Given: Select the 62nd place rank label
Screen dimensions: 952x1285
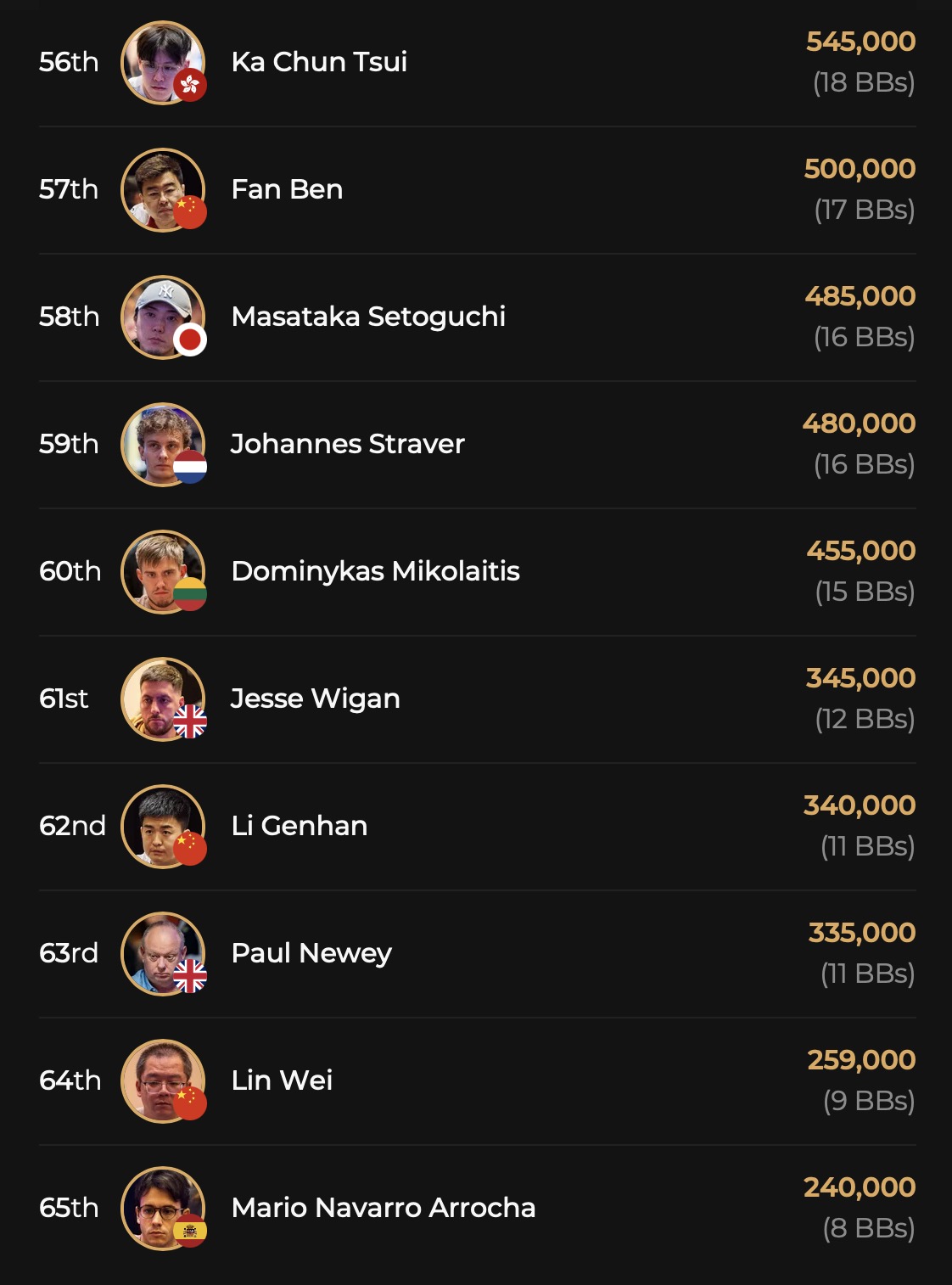Looking at the screenshot, I should tap(72, 826).
